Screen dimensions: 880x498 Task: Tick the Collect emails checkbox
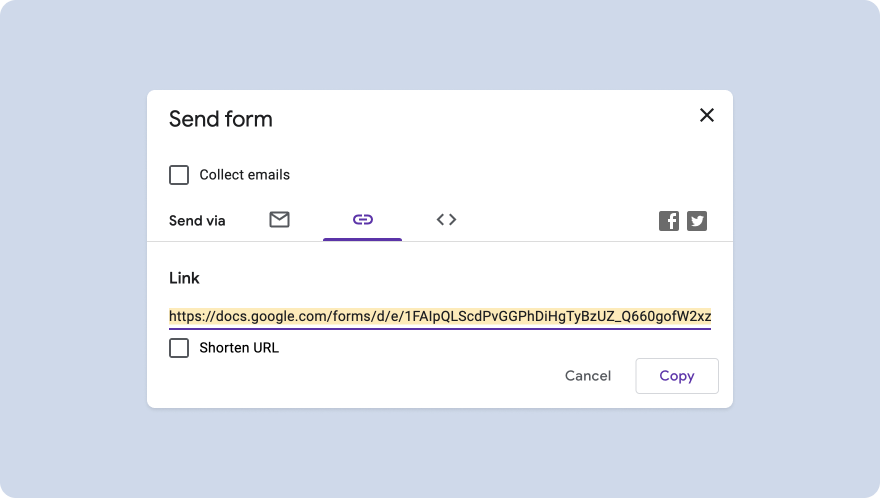[179, 175]
